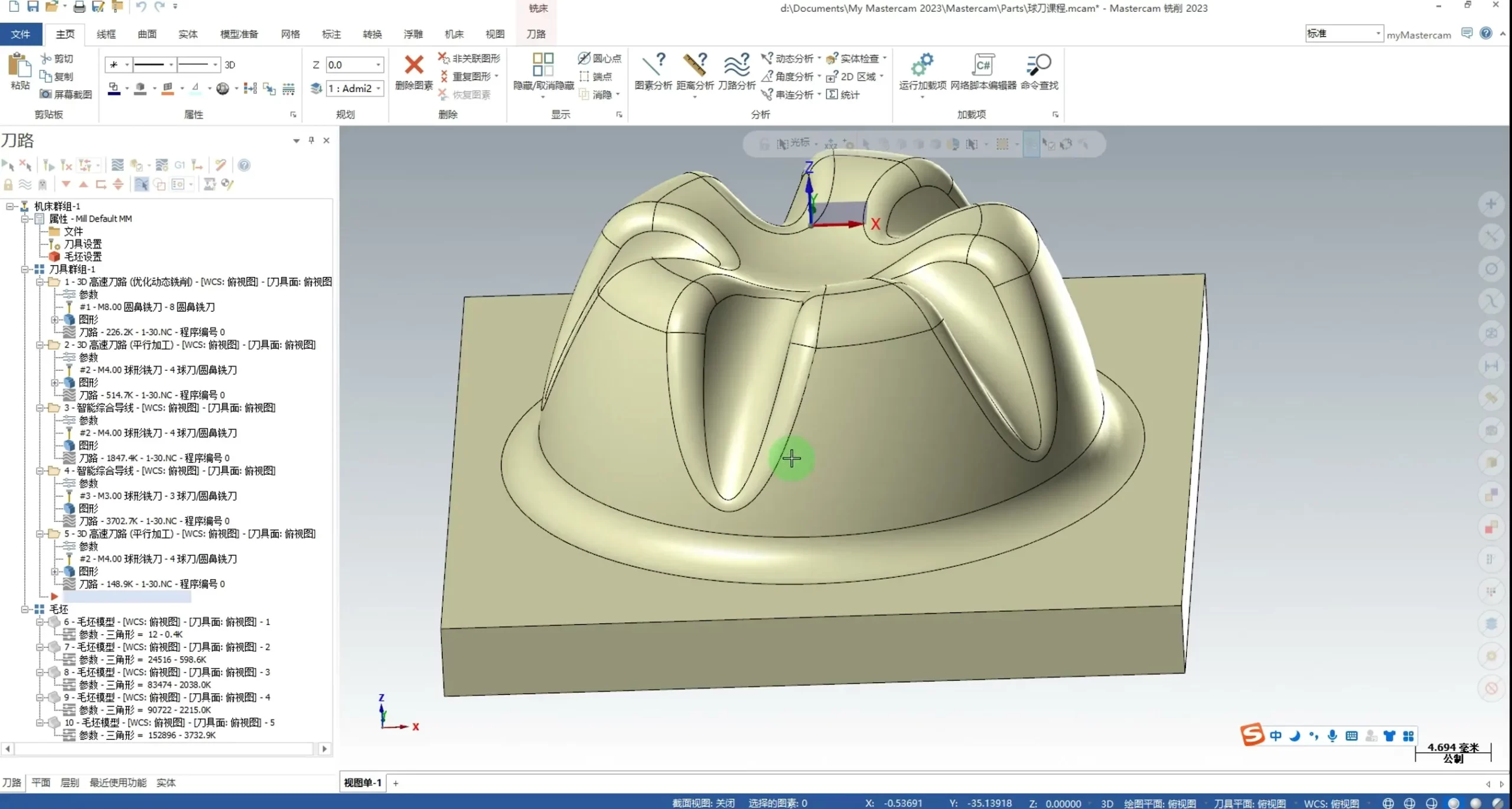Click the Command Finder magnifier icon

point(1039,65)
